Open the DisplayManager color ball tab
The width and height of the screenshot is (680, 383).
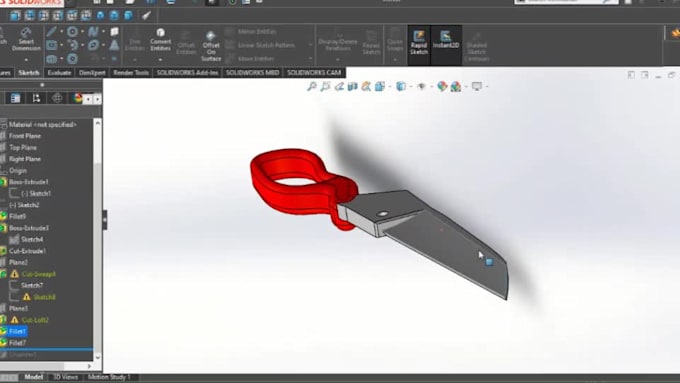[x=78, y=98]
